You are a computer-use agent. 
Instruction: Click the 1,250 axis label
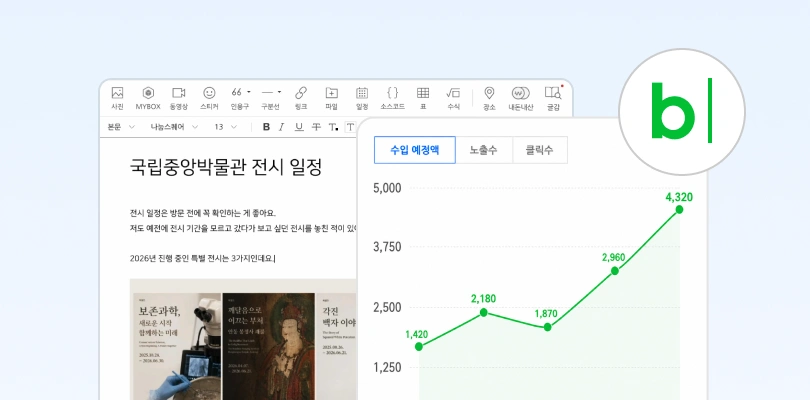click(x=387, y=367)
